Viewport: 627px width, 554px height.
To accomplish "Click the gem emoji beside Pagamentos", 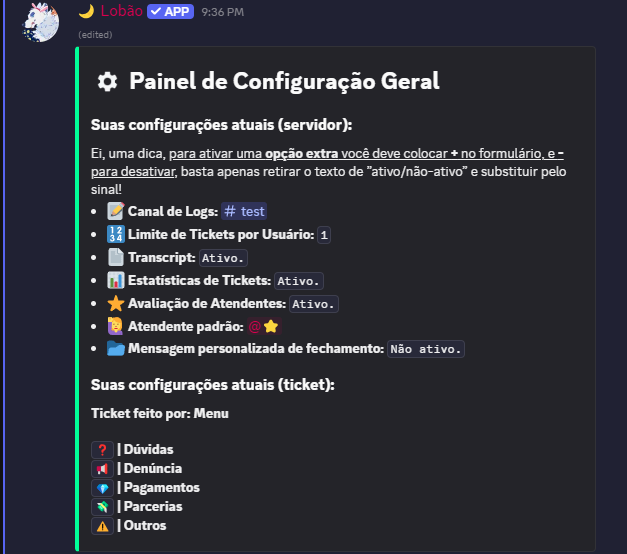I will 102,487.
